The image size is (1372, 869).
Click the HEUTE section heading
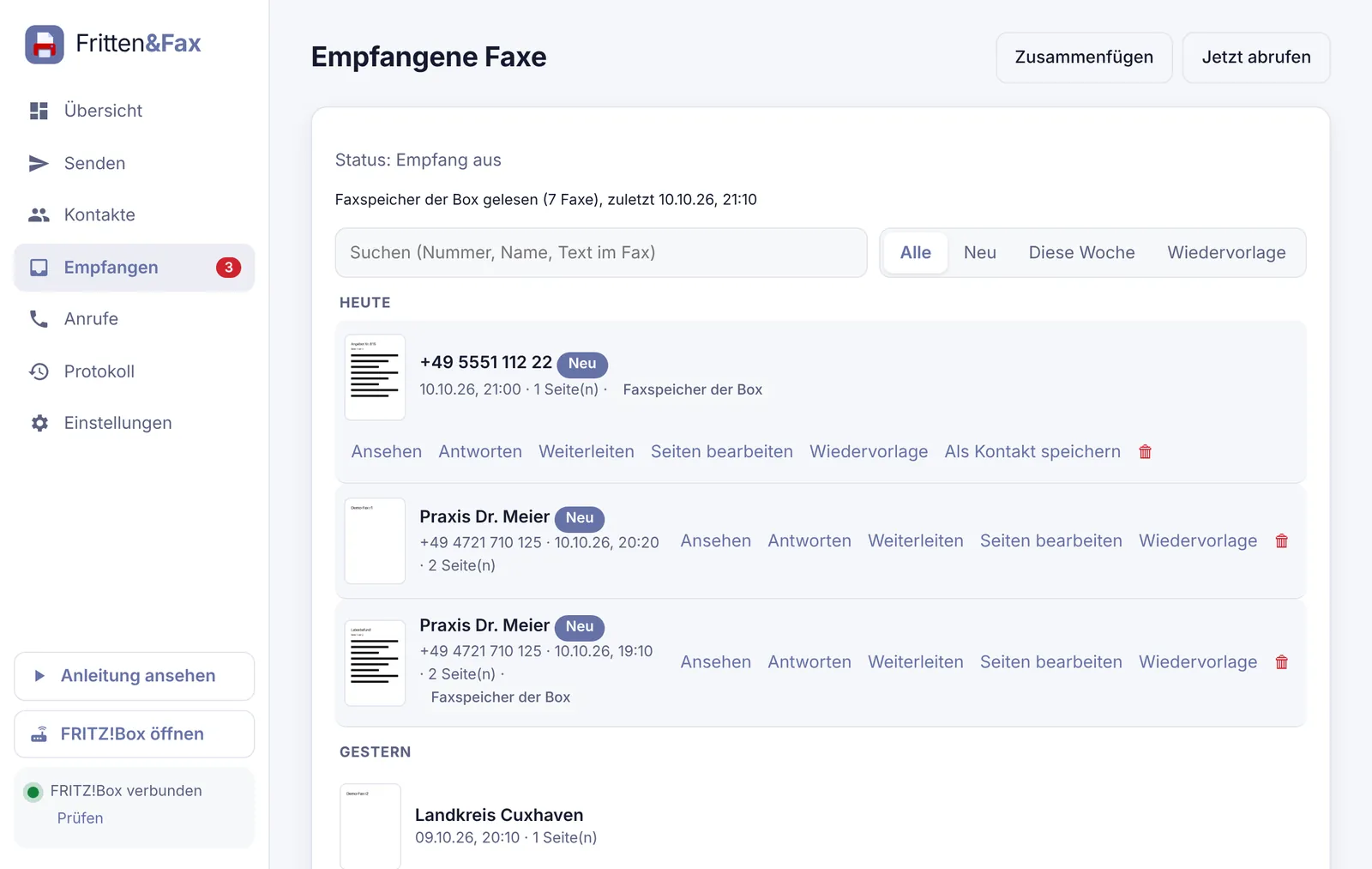click(364, 303)
